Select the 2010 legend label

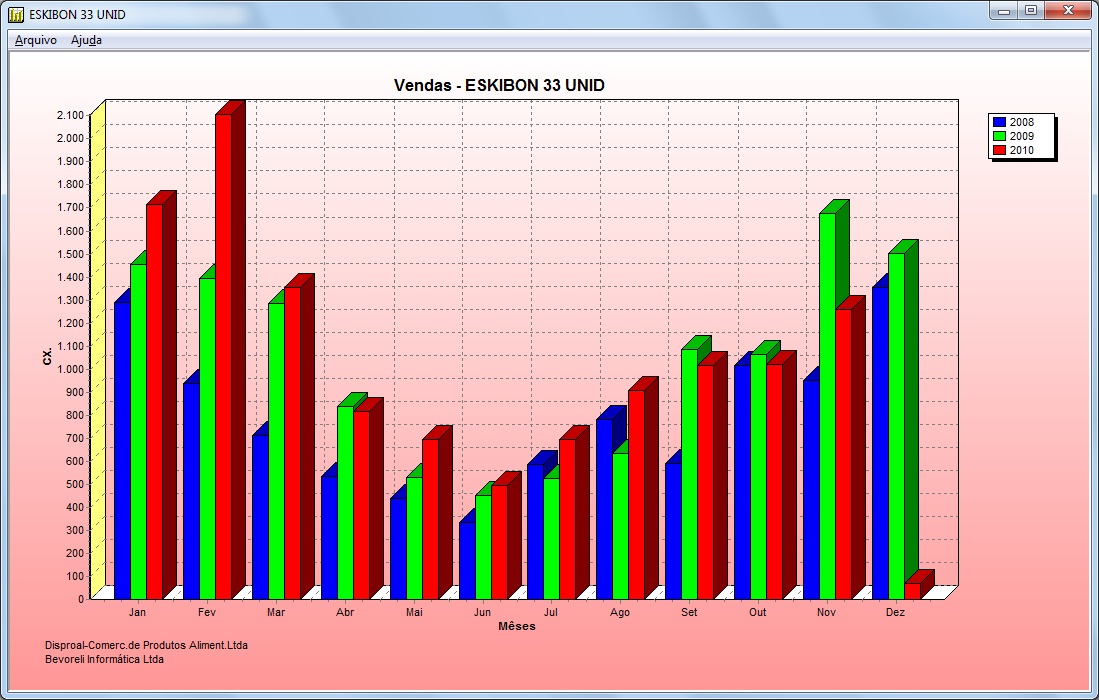click(x=1022, y=151)
